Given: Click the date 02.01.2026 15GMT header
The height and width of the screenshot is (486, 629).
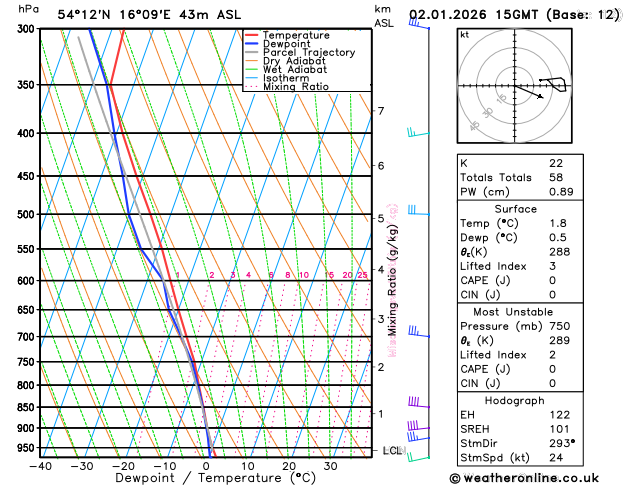Looking at the screenshot, I should 473,15.
